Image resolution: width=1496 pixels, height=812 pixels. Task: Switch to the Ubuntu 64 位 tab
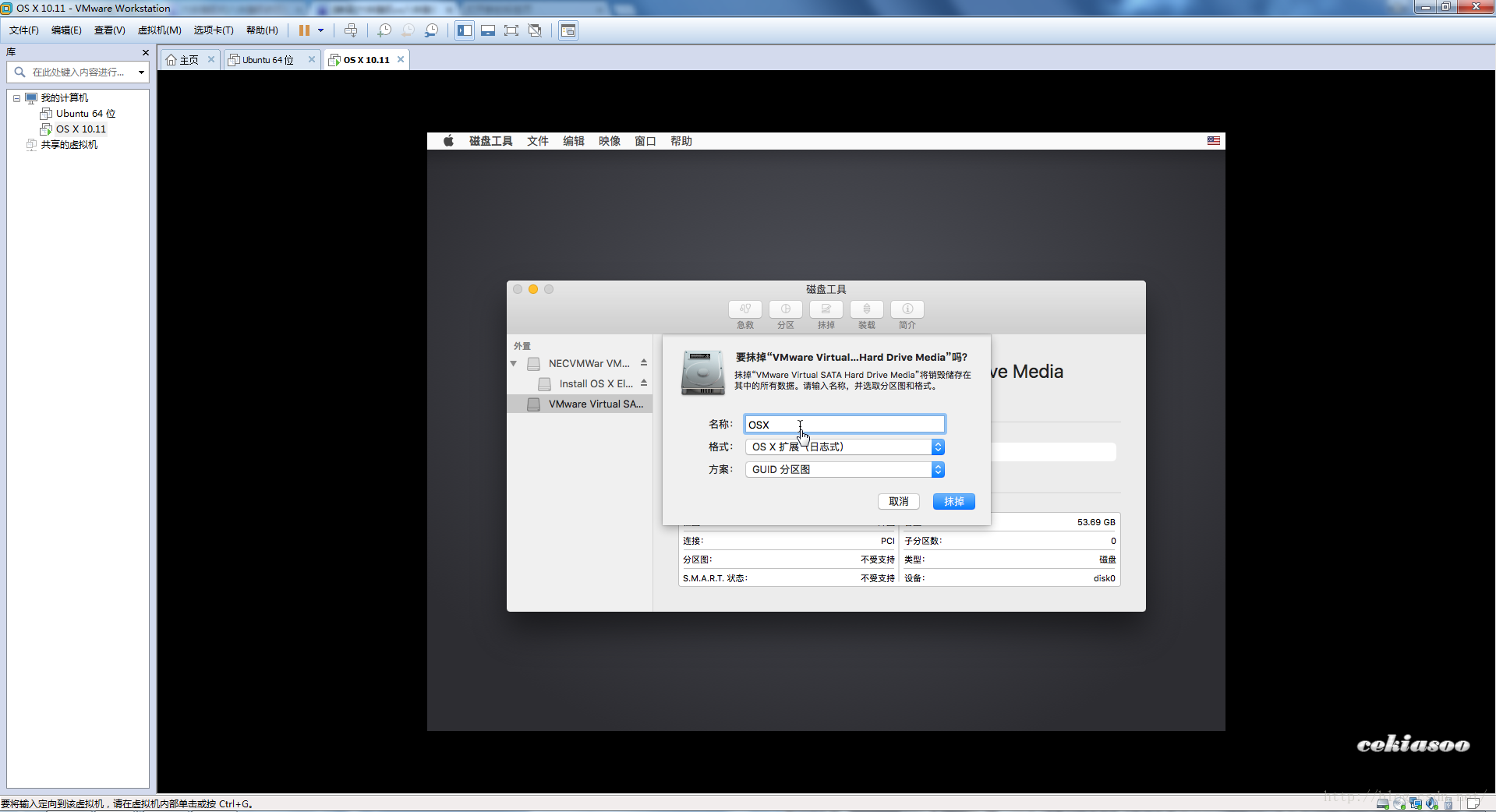click(267, 60)
